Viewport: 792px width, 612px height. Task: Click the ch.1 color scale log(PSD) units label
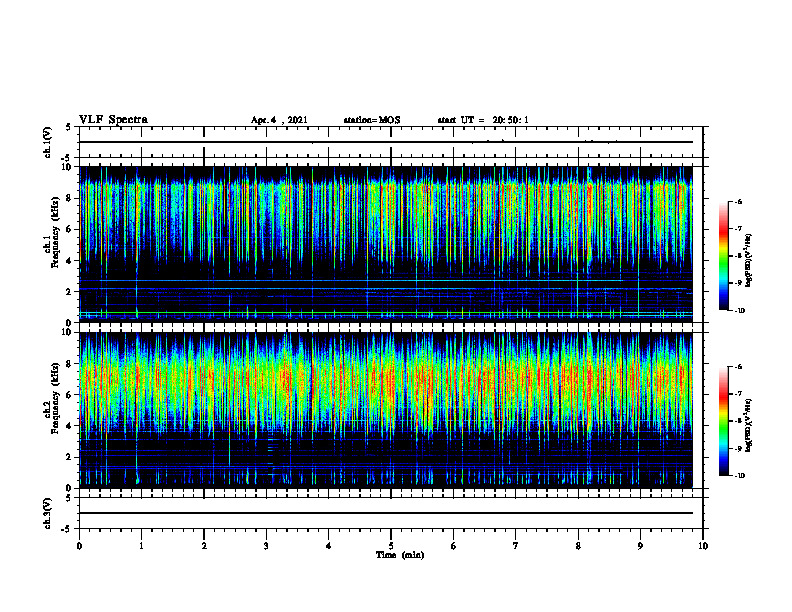[x=749, y=260]
